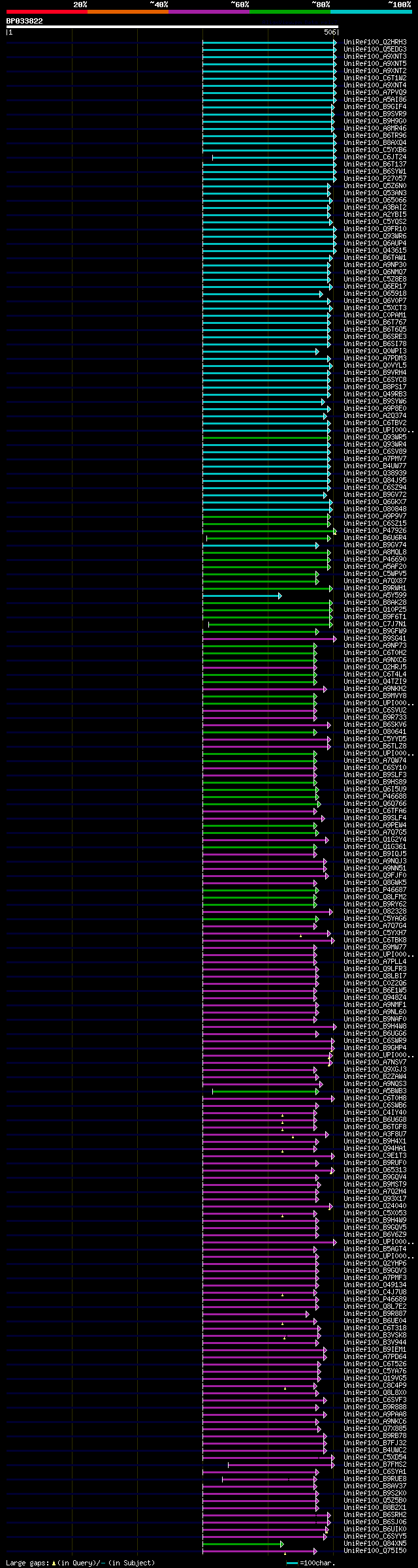Open hit UniRef100_Q5EDG3
This screenshot has height=1568, width=418.
[x=375, y=50]
